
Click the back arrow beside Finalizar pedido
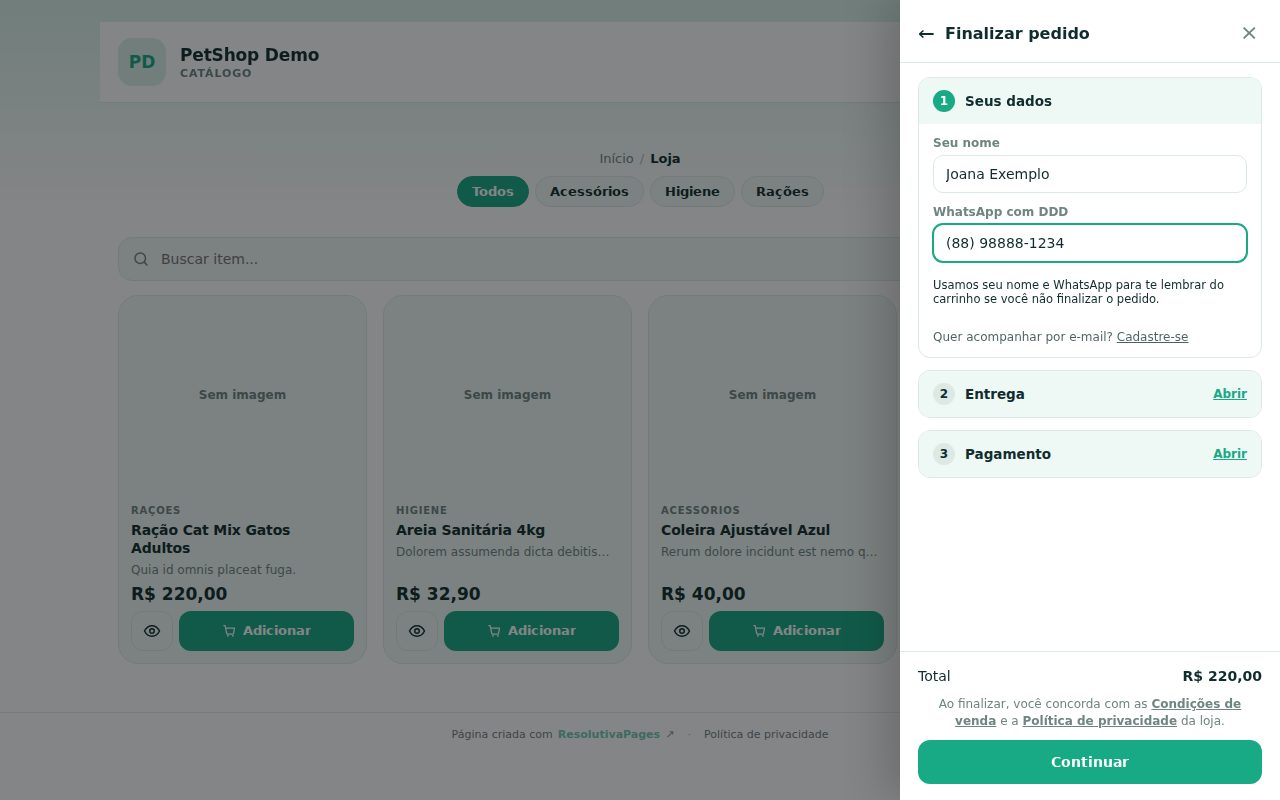click(926, 34)
